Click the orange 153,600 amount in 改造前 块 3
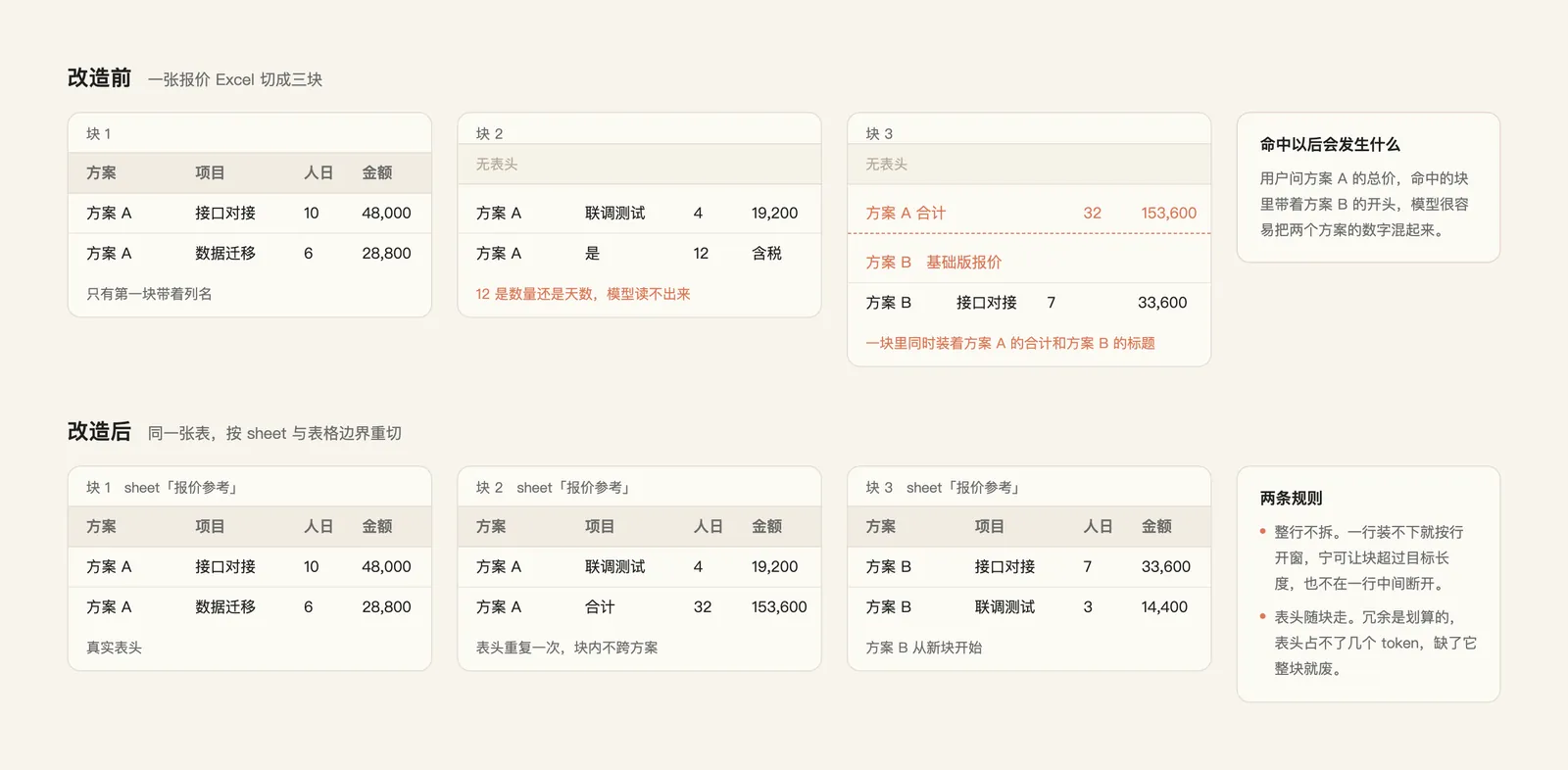The height and width of the screenshot is (770, 1568). pyautogui.click(x=1168, y=214)
